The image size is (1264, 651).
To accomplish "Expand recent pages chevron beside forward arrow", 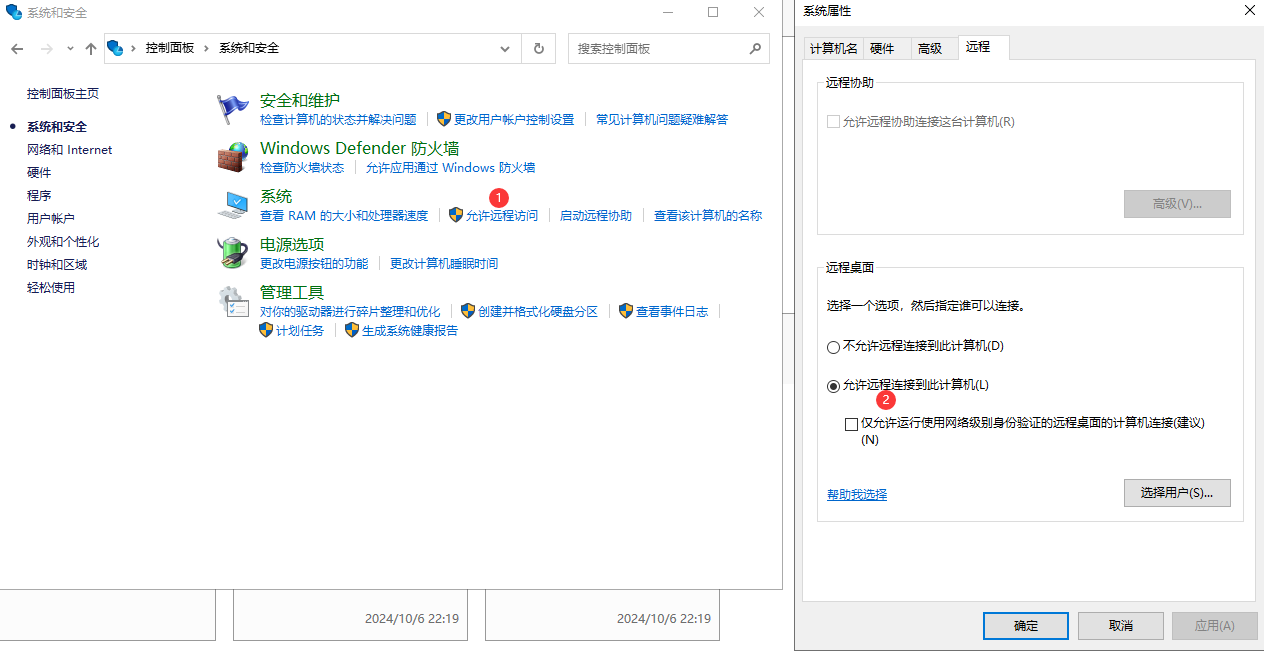I will click(69, 48).
